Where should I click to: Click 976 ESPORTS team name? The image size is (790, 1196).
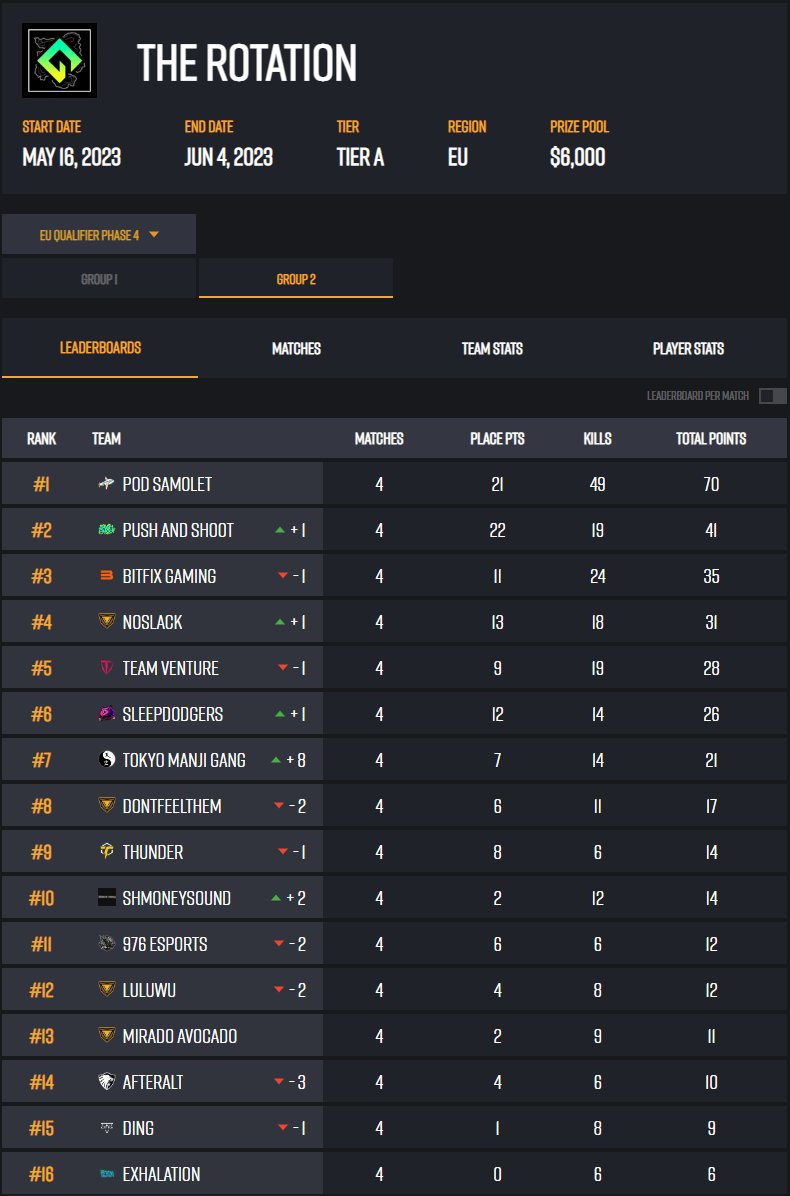[165, 944]
